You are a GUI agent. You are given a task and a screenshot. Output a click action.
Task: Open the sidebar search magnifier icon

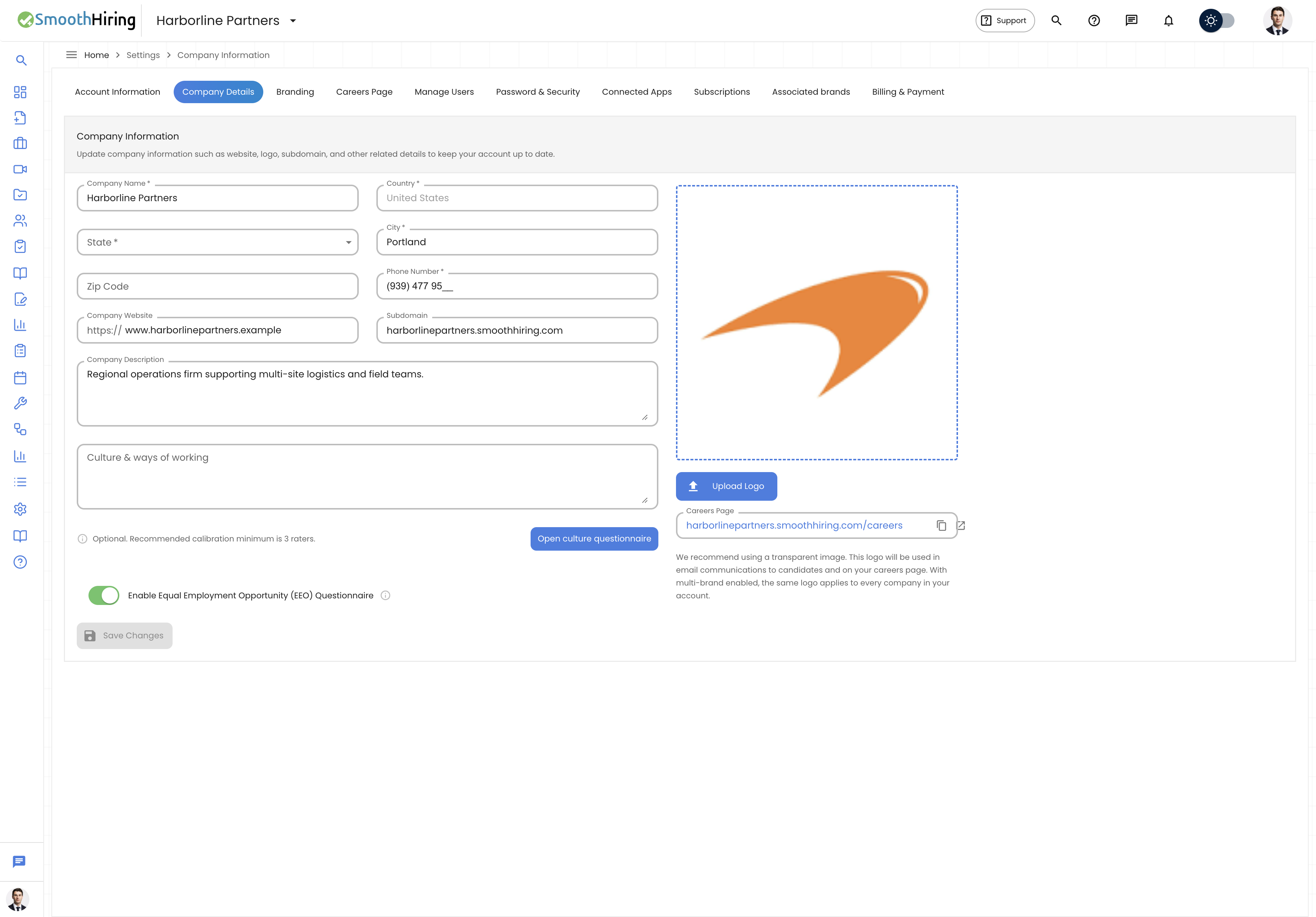click(21, 60)
